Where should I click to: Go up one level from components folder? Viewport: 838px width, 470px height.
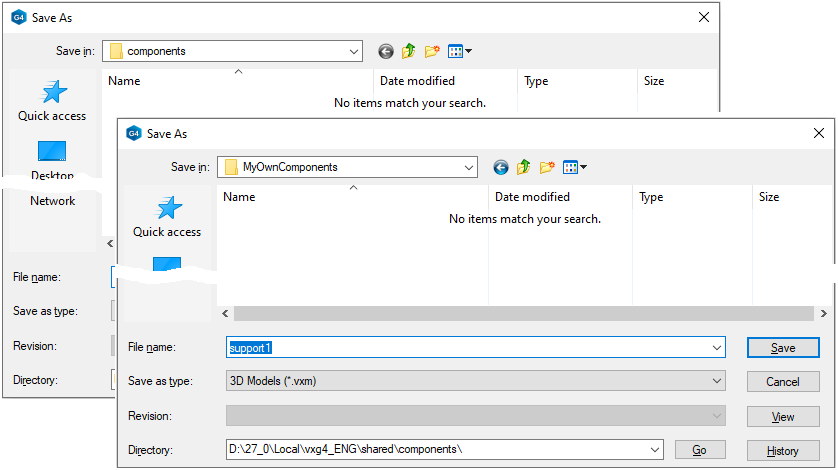click(x=408, y=51)
